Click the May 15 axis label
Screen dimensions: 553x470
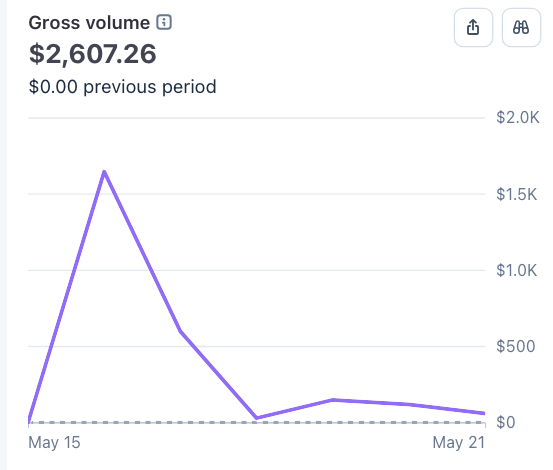(54, 442)
